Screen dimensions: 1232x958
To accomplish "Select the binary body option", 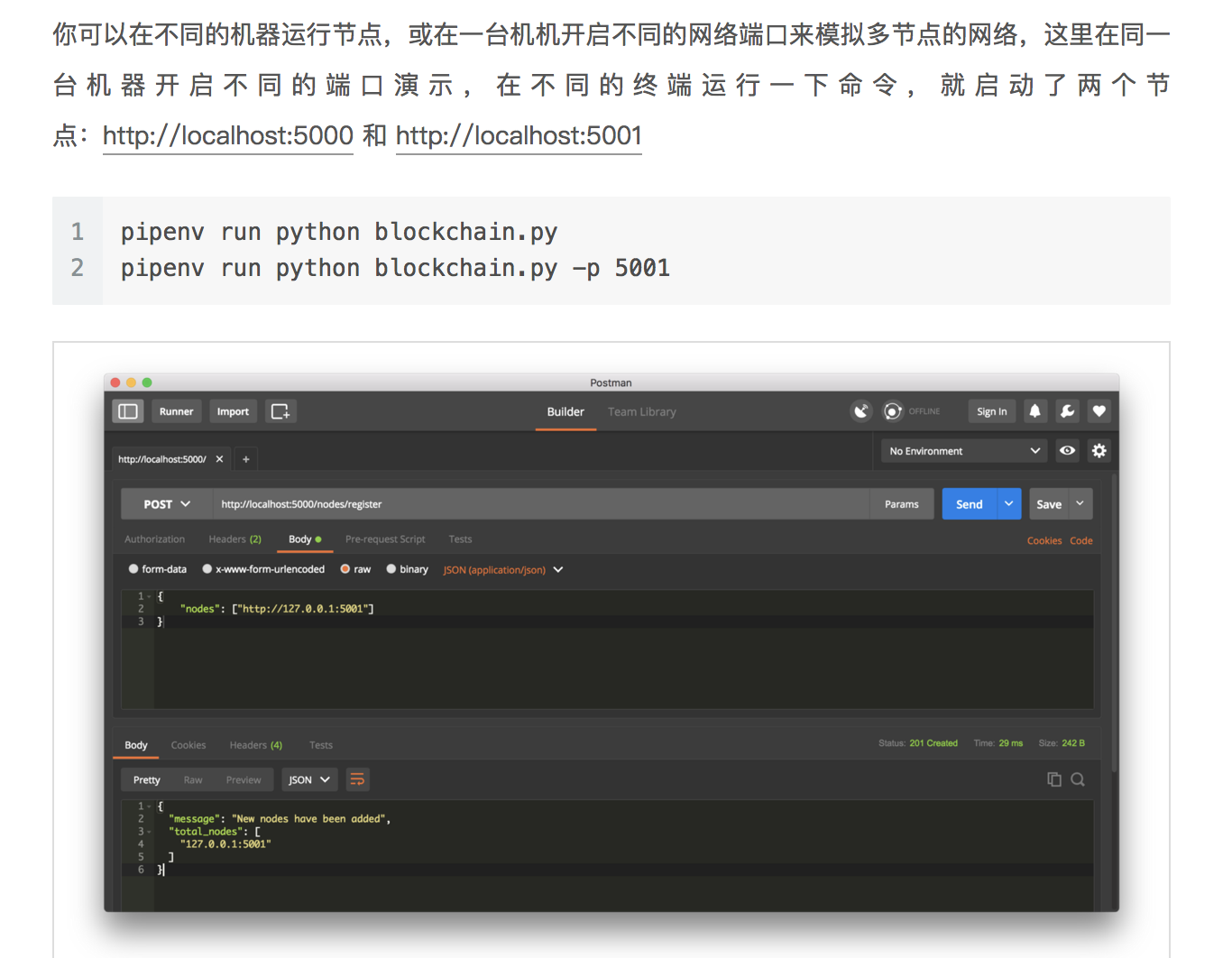I will click(408, 569).
